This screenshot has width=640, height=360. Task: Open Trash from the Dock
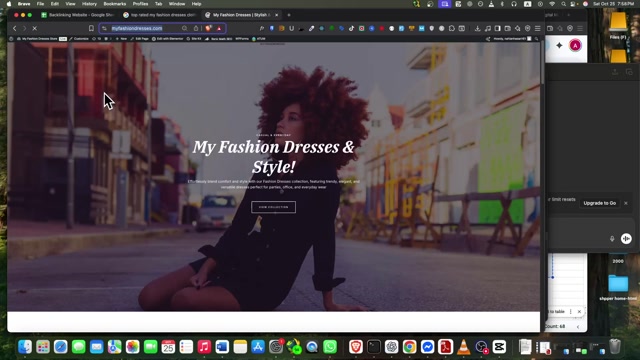[615, 347]
